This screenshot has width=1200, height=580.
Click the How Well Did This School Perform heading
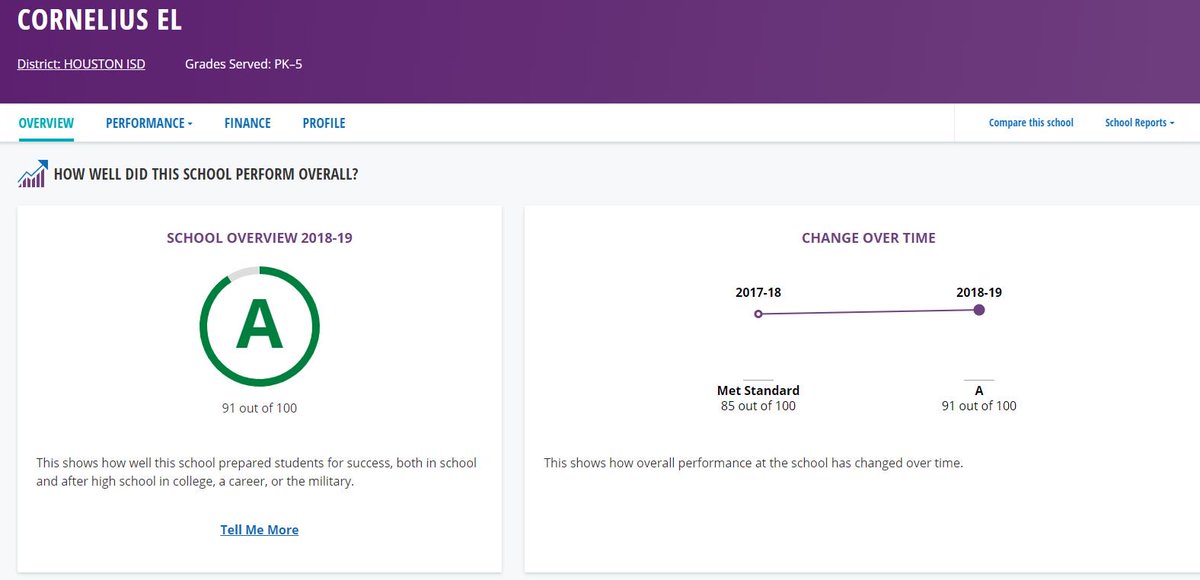point(206,174)
